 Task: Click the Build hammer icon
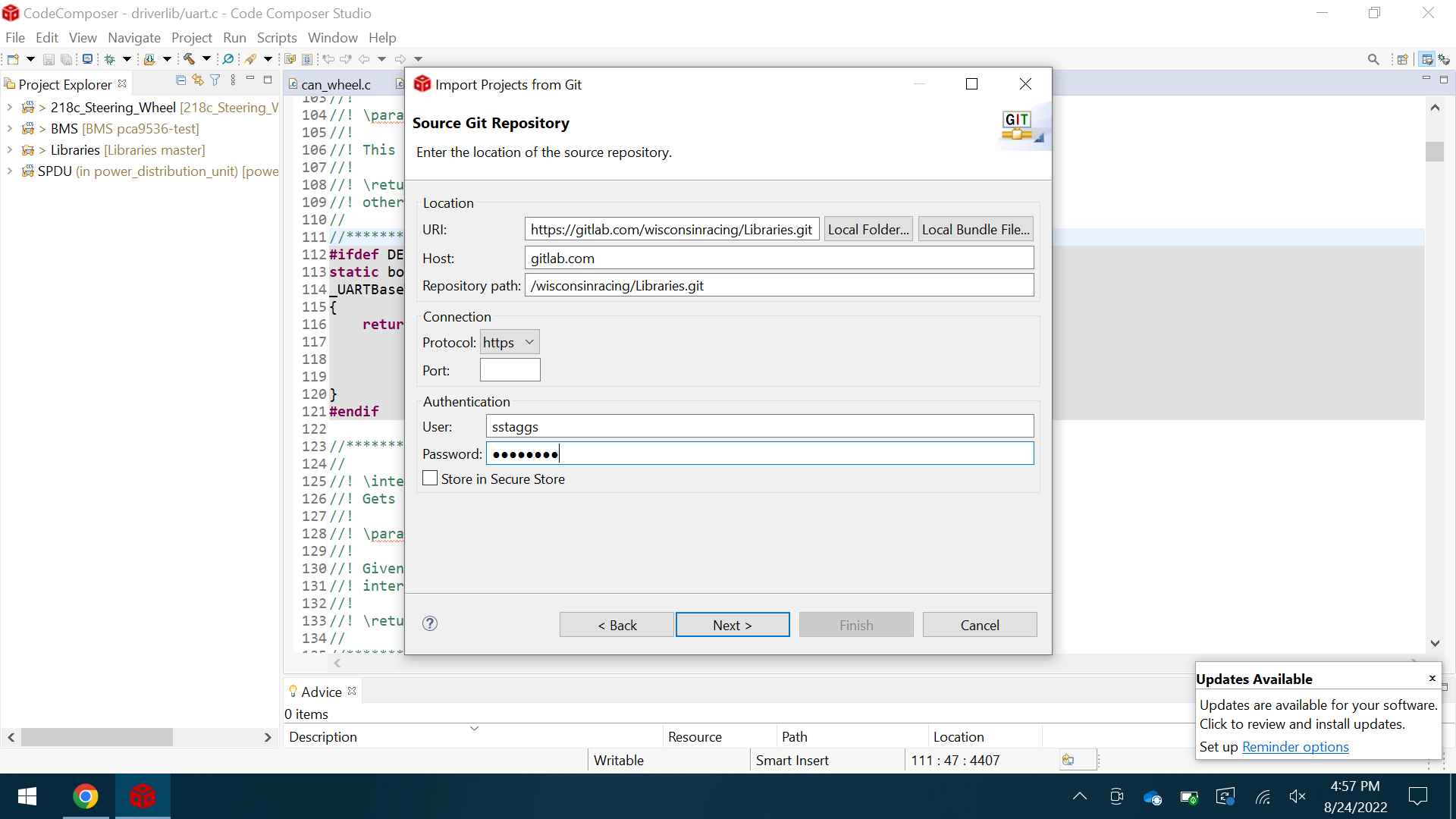tap(189, 59)
